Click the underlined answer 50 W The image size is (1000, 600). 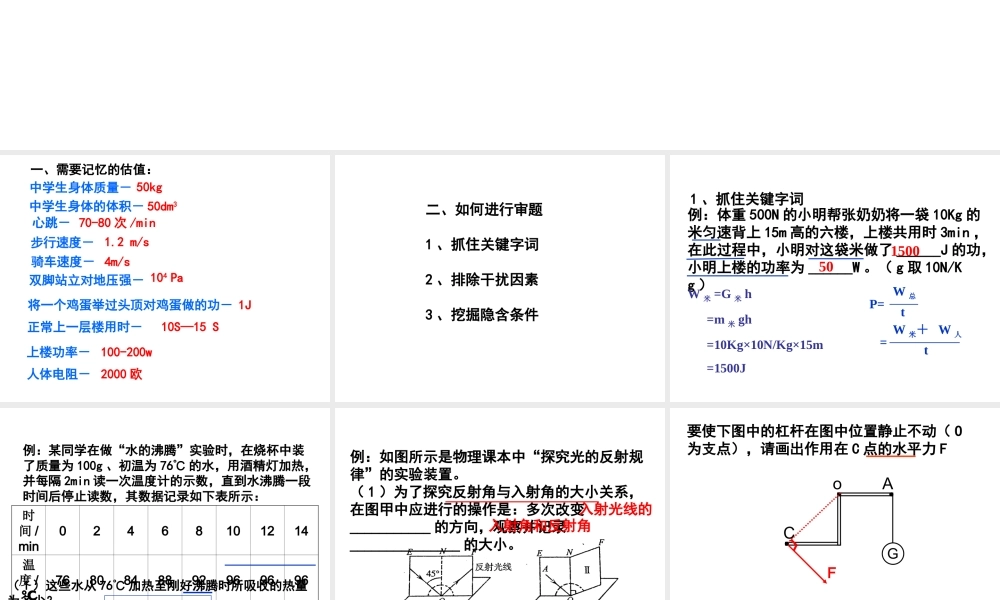pyautogui.click(x=826, y=266)
